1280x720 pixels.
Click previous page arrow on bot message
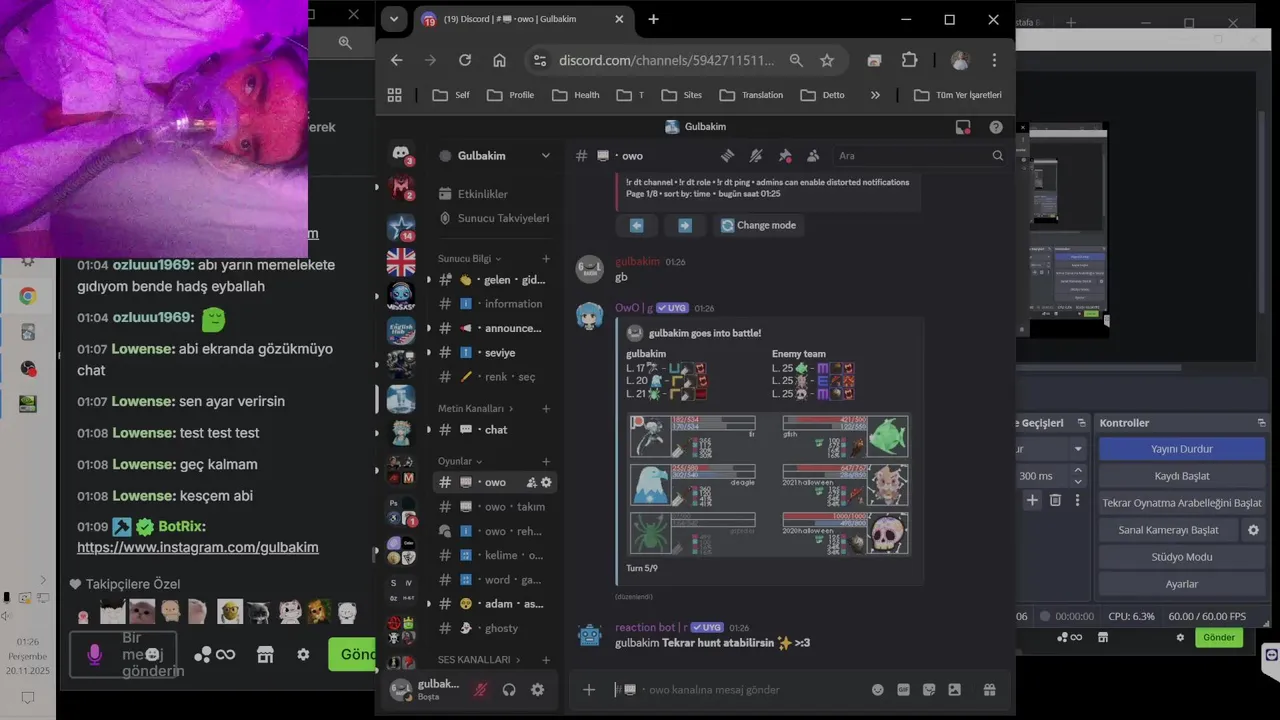coord(636,225)
